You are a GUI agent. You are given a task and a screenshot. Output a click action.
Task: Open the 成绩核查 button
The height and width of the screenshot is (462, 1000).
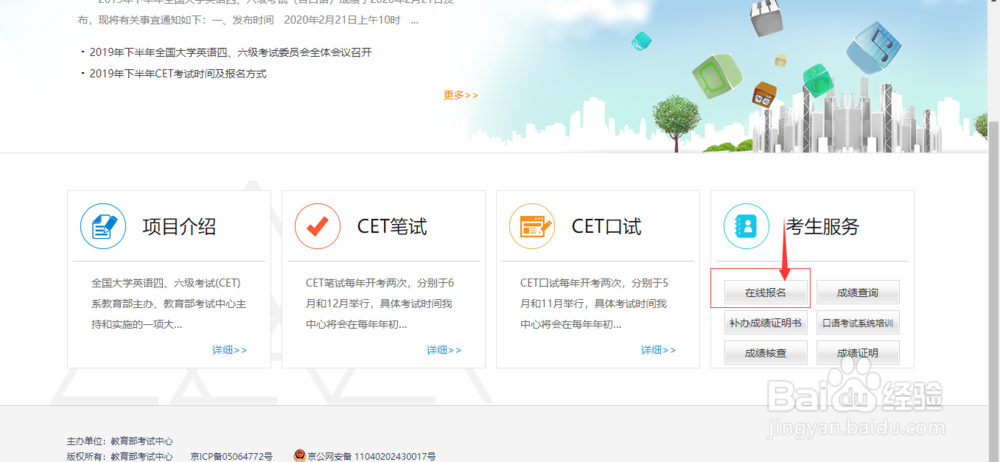coord(766,353)
